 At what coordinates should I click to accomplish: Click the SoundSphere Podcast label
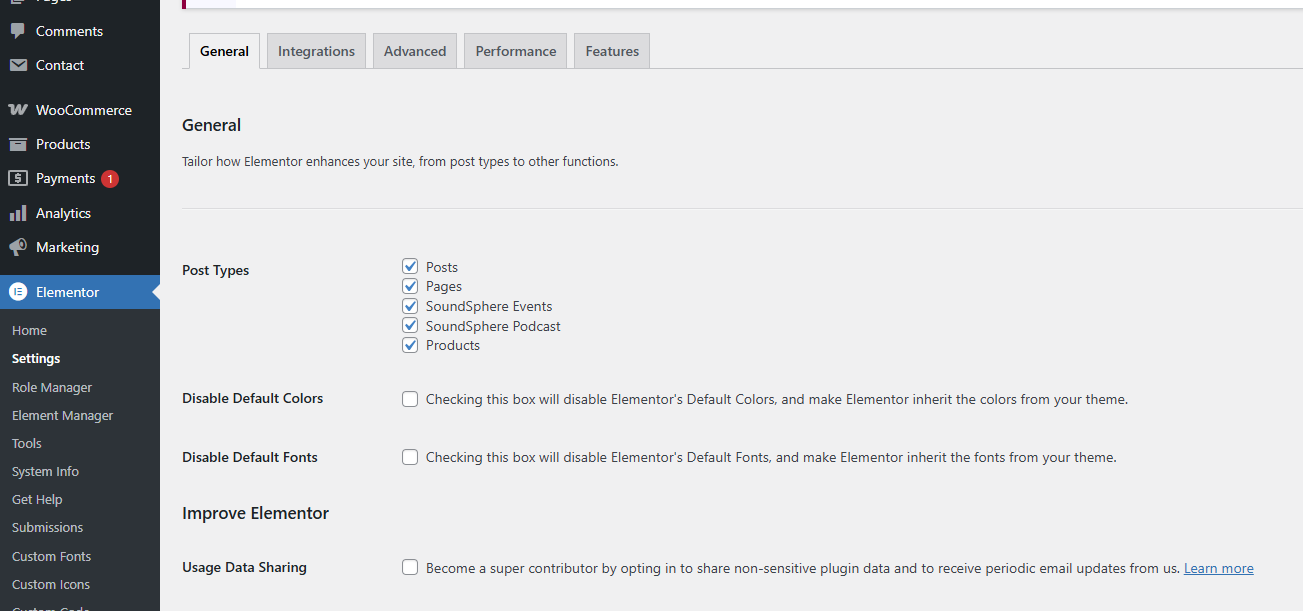coord(493,326)
